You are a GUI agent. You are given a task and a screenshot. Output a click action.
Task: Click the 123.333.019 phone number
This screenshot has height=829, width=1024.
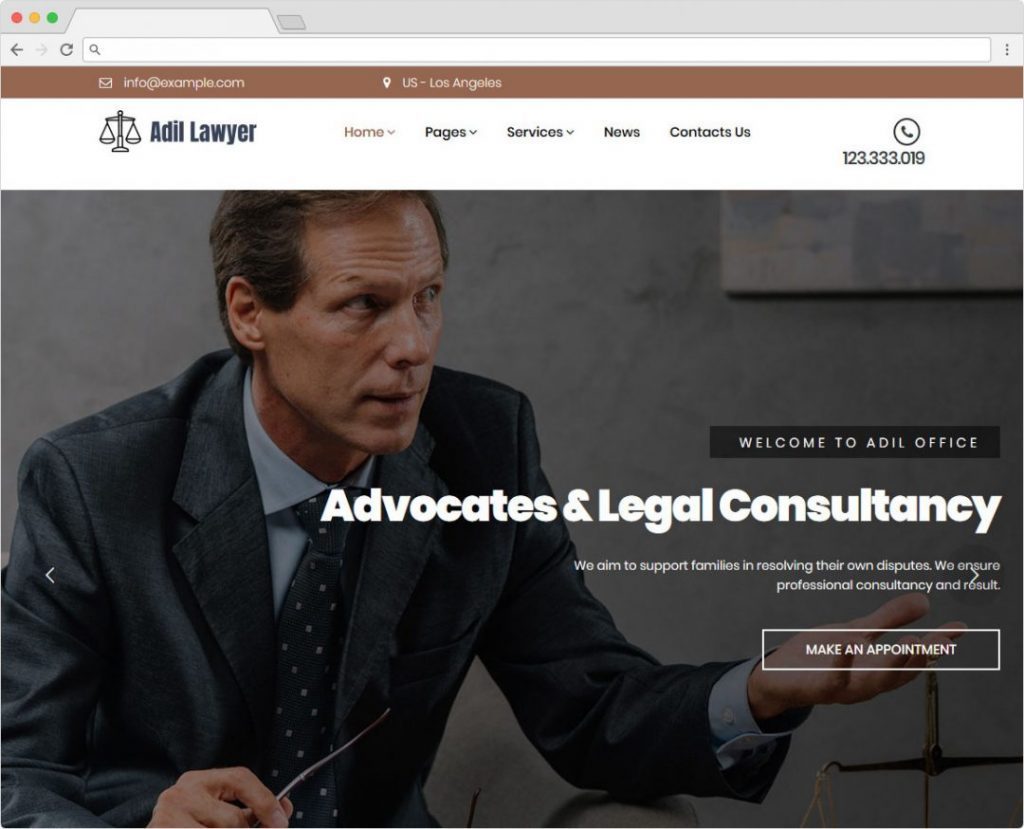tap(883, 158)
